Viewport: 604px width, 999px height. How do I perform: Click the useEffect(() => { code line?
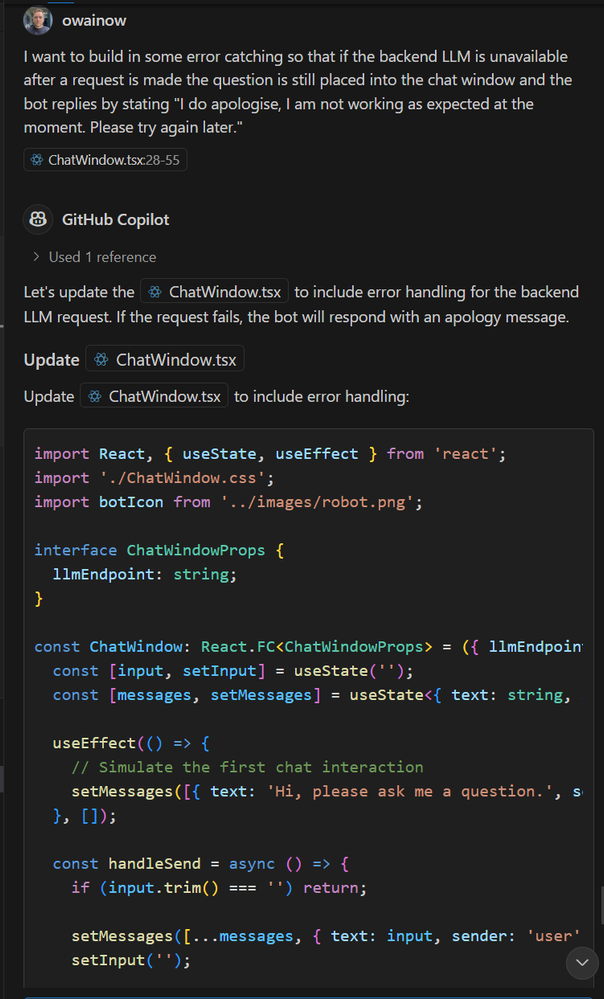pyautogui.click(x=131, y=743)
